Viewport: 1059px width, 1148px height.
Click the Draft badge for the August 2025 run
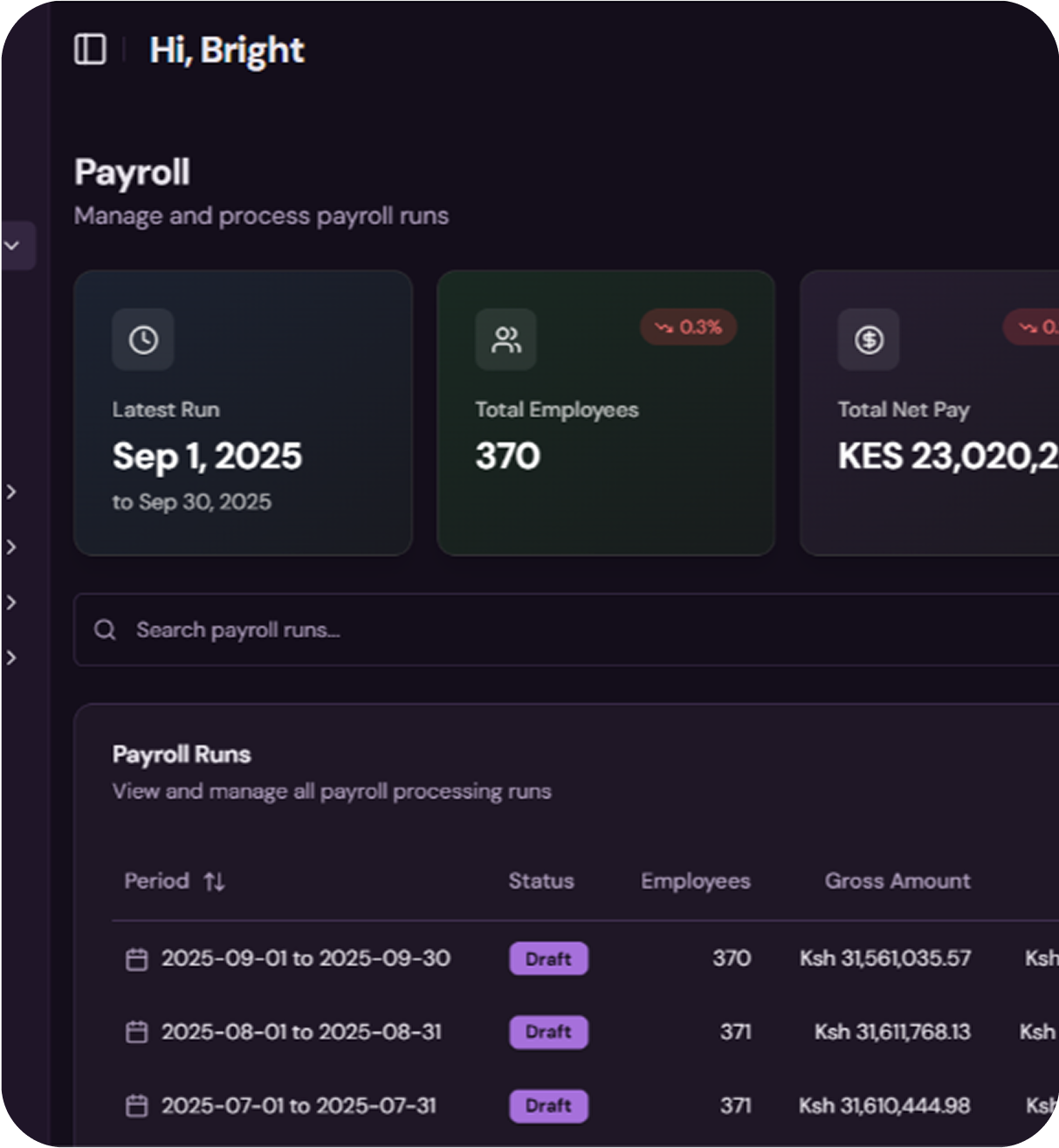(548, 1032)
